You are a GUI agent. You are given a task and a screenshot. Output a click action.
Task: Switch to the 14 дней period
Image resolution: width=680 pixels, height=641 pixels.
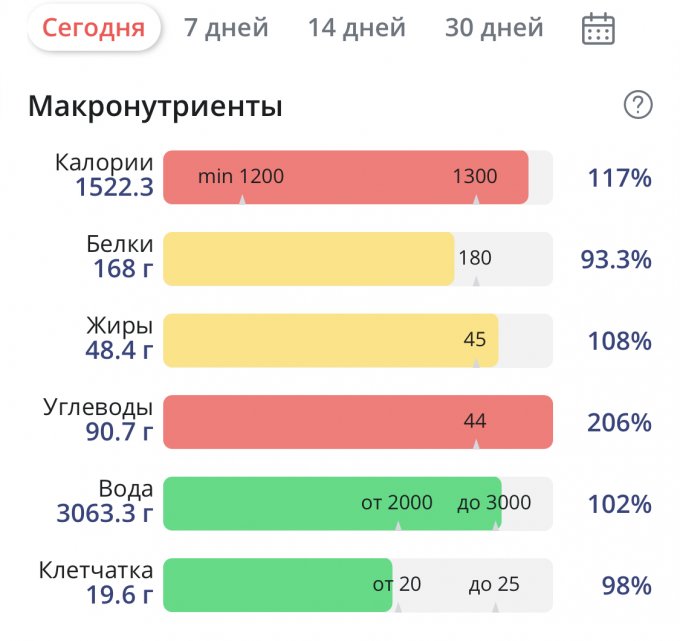pos(357,28)
